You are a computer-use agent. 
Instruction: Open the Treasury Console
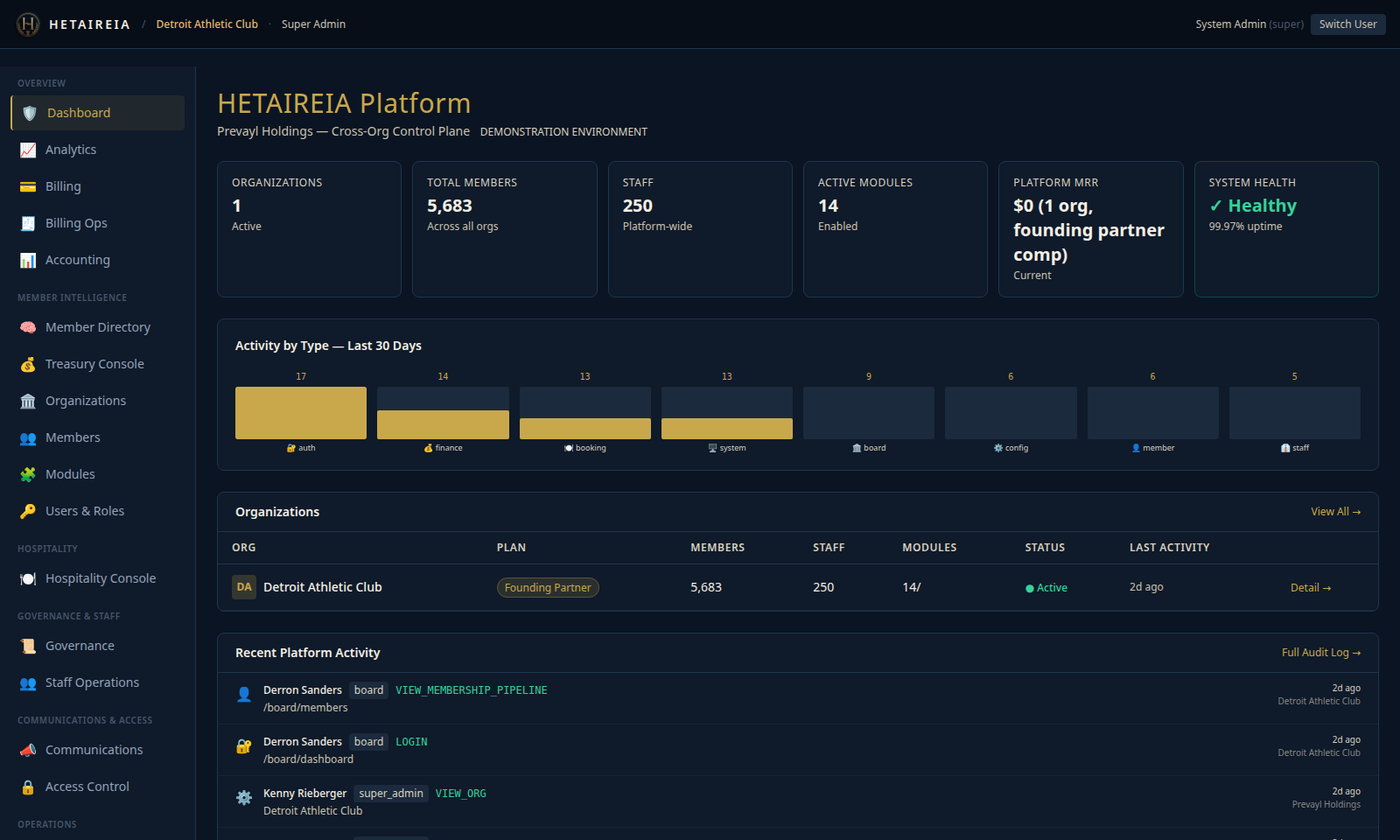pyautogui.click(x=98, y=364)
